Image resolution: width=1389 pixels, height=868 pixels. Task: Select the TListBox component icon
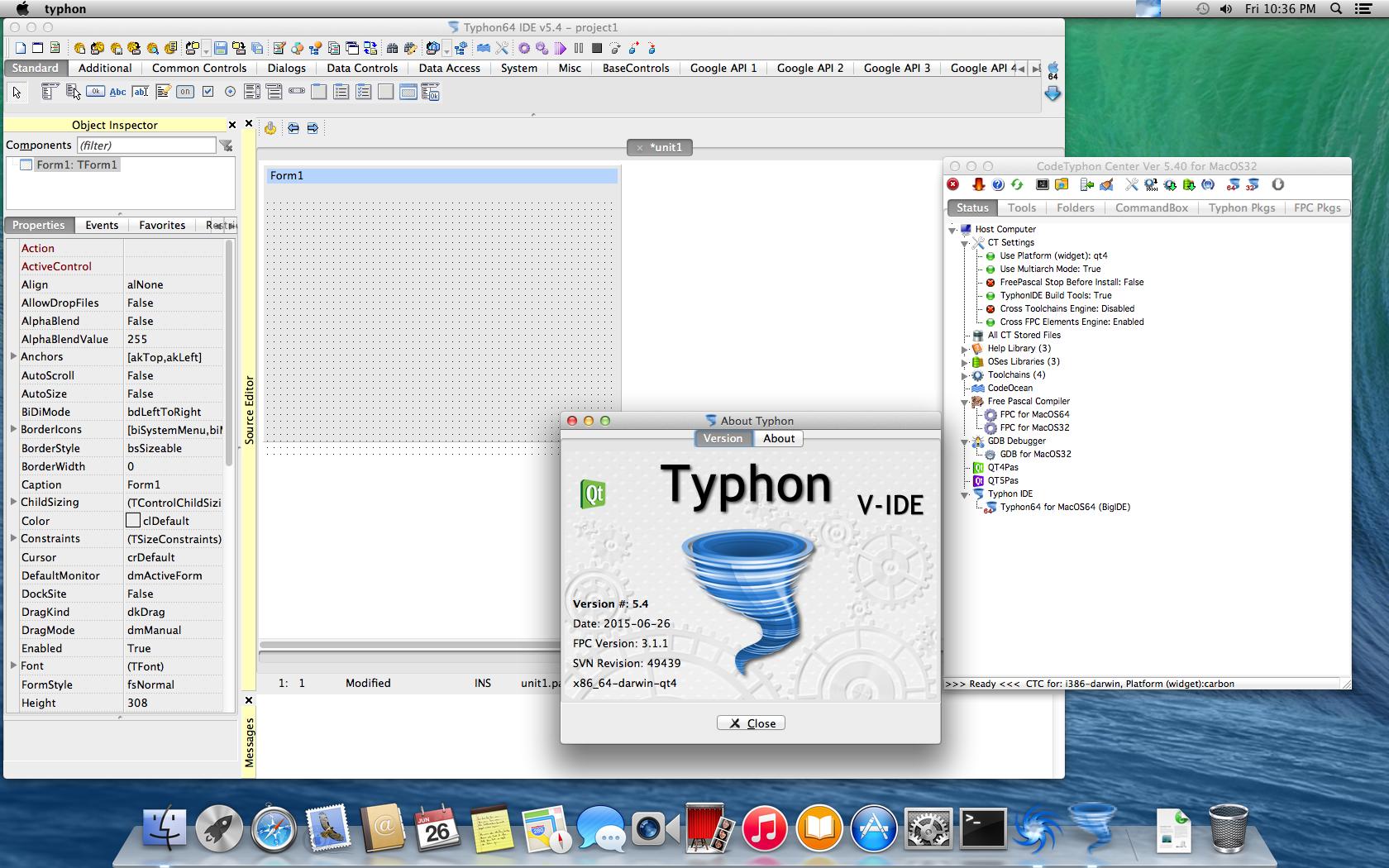252,92
